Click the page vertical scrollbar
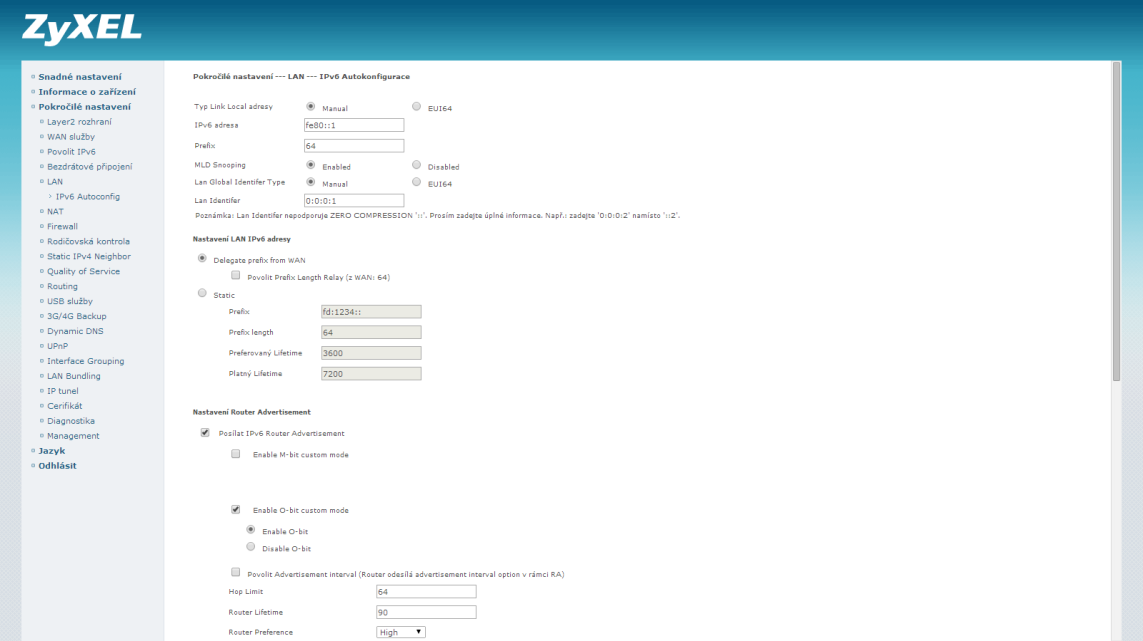 (x=1116, y=221)
